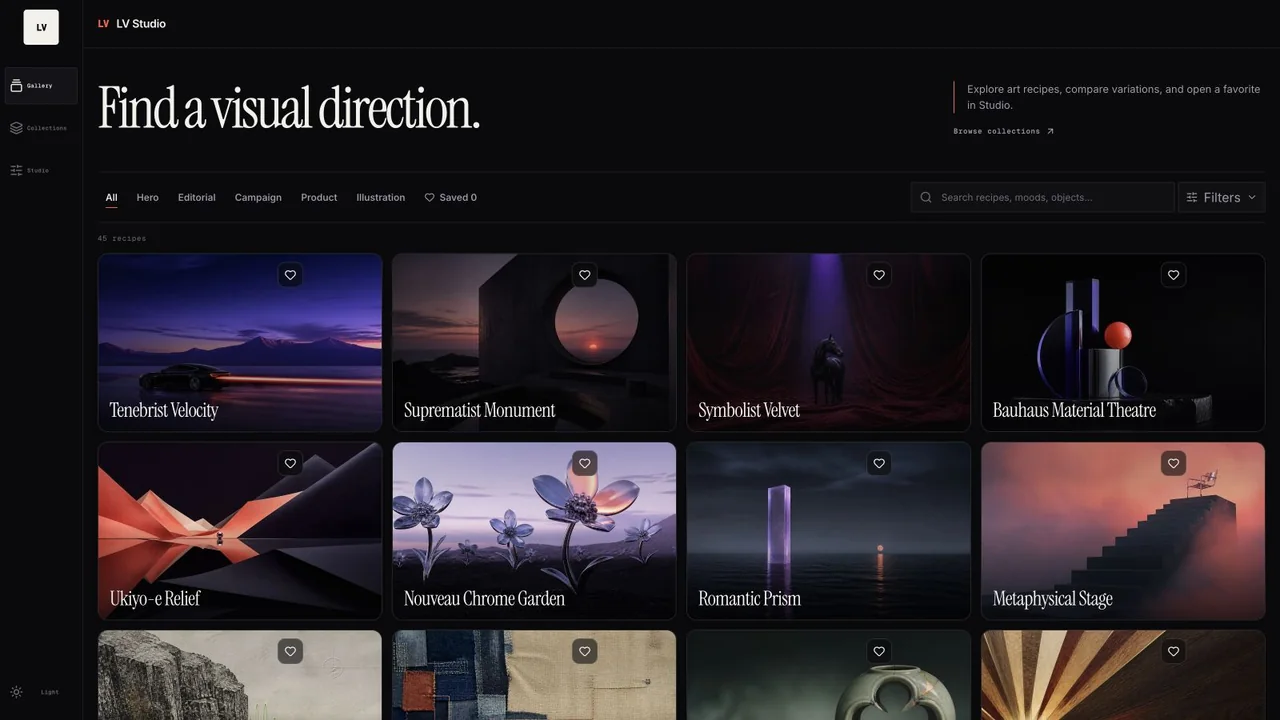The width and height of the screenshot is (1280, 720).
Task: Save the denim patchwork recipe card
Action: click(x=585, y=651)
